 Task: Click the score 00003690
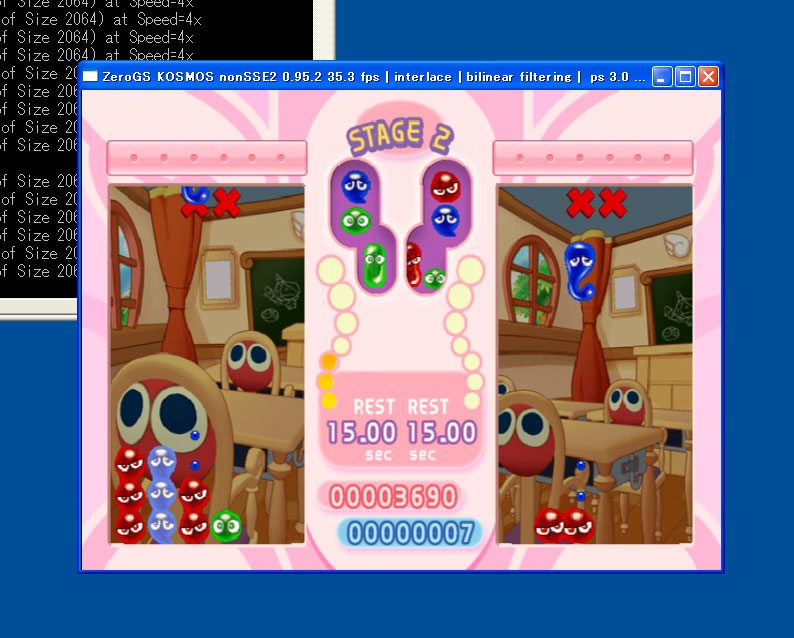coord(393,497)
